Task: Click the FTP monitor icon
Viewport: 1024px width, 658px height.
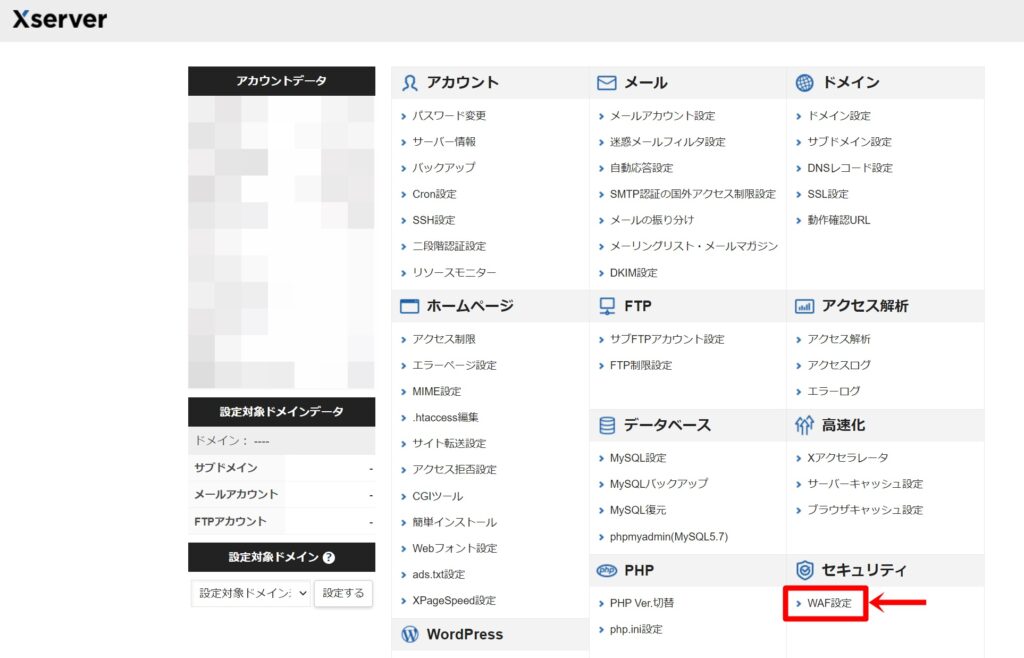Action: tap(607, 306)
